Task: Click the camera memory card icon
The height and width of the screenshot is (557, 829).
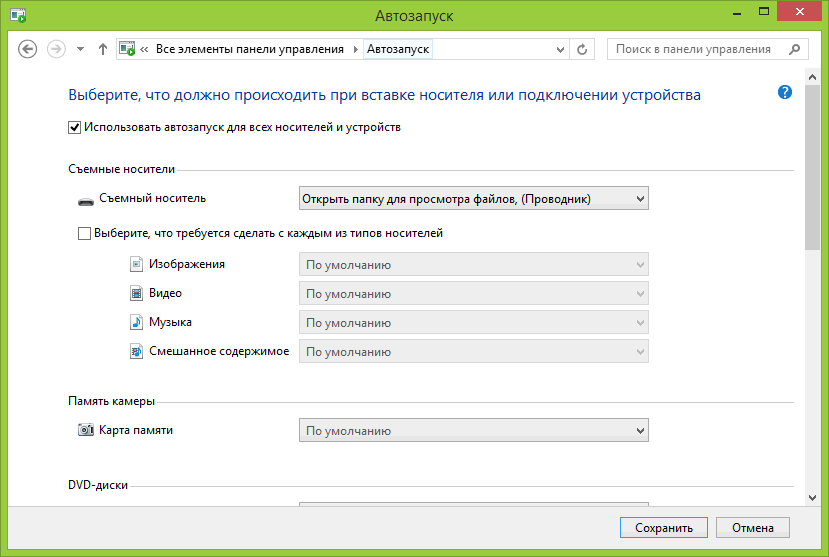Action: pos(85,430)
